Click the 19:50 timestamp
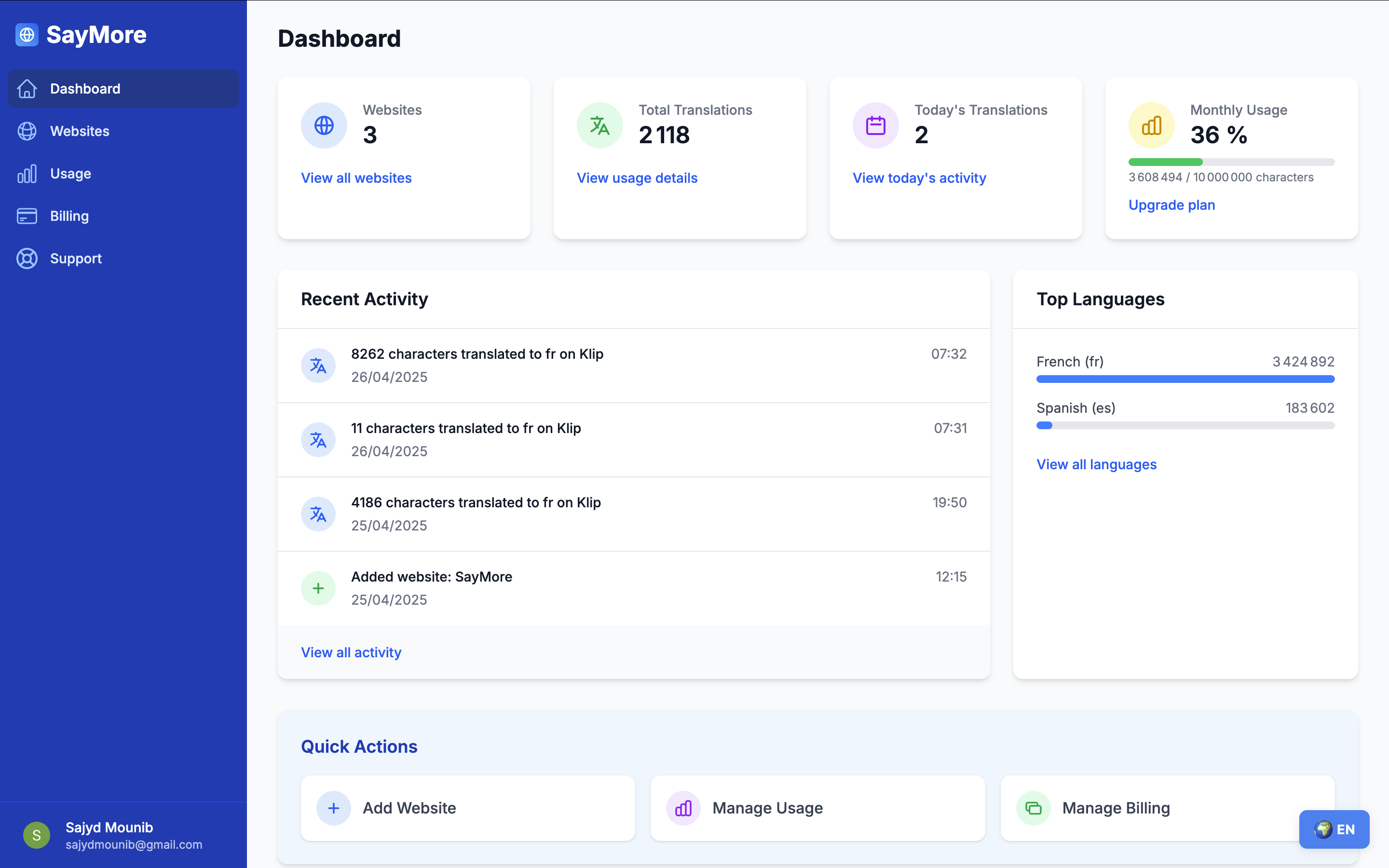This screenshot has height=868, width=1389. 949,502
